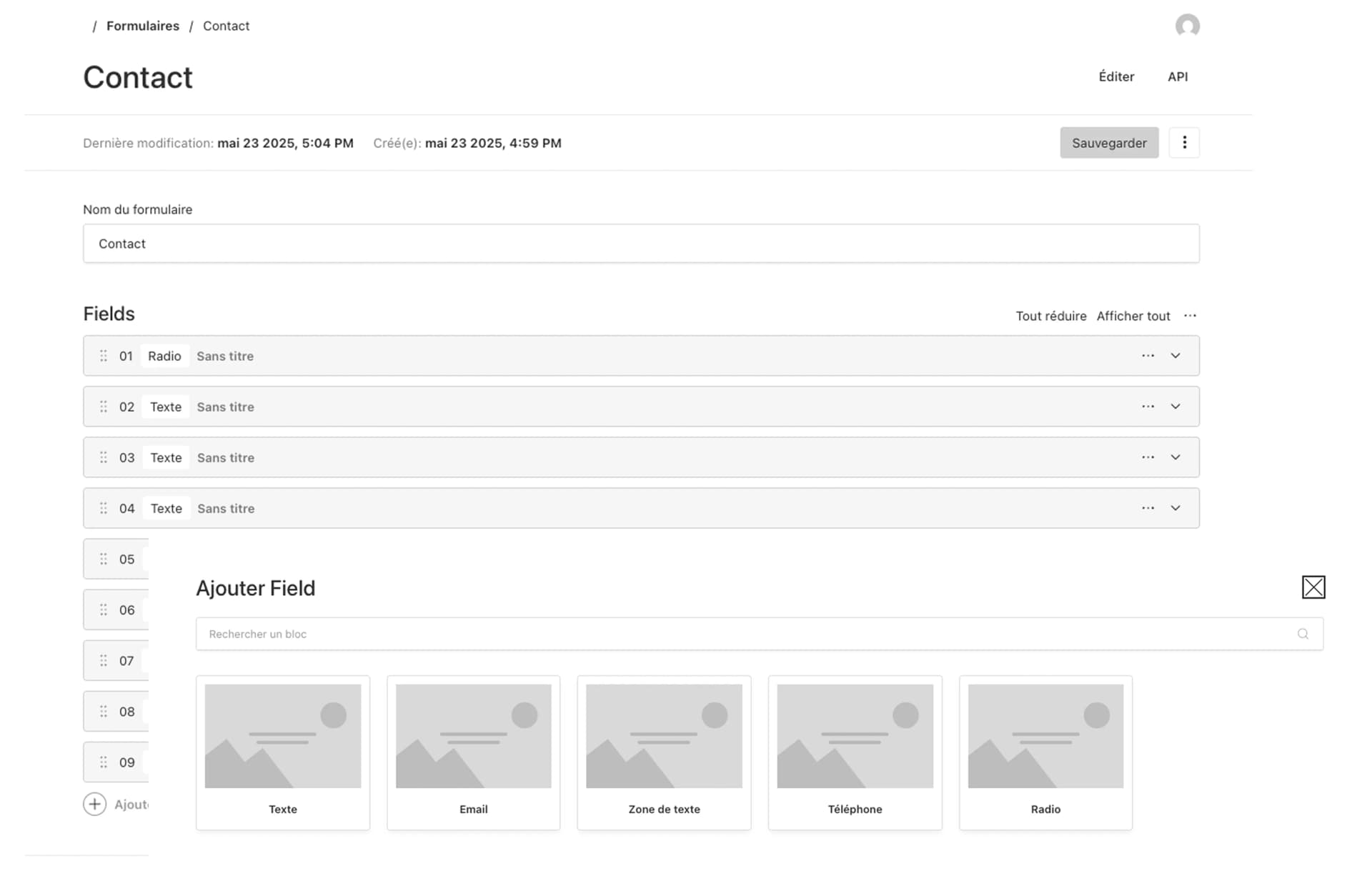Expand field 03 Texte with chevron
This screenshot has width=1372, height=891.
click(x=1175, y=457)
